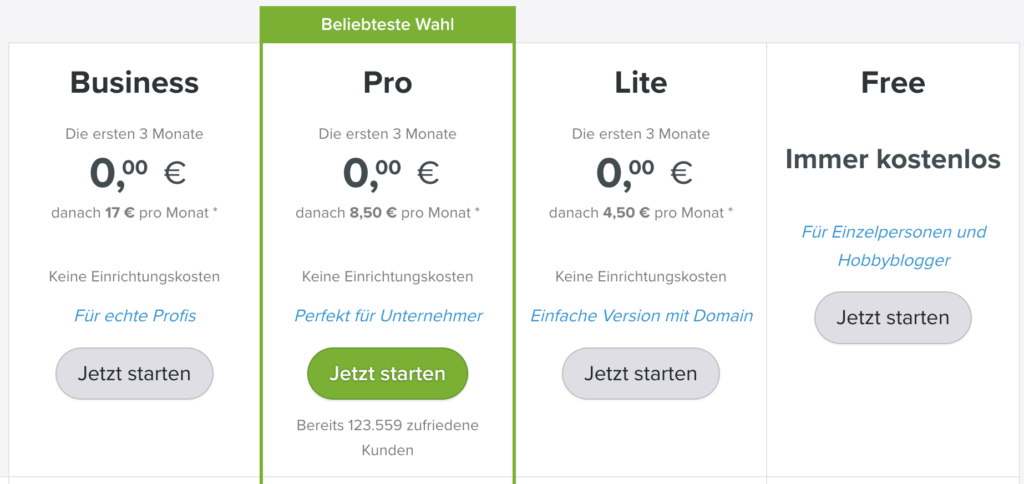The image size is (1024, 484).
Task: Open Für Einzelpersonen und Hobbyblogger link
Action: pyautogui.click(x=893, y=246)
